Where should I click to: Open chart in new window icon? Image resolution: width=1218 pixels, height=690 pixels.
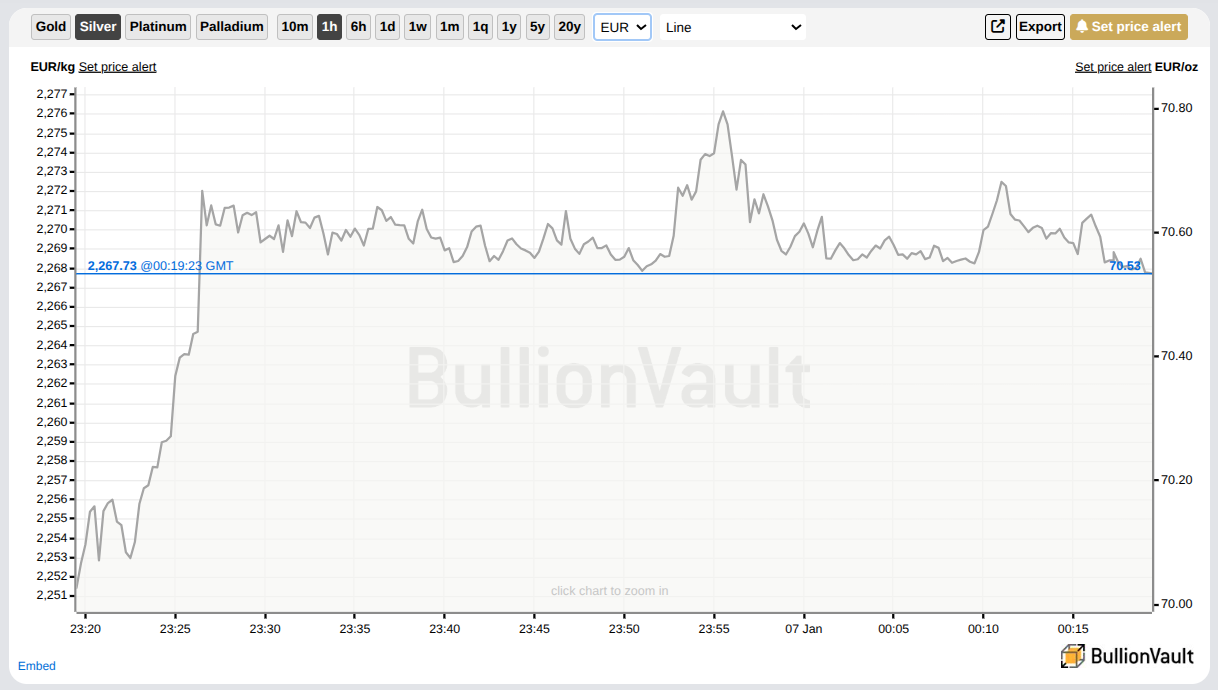tap(998, 27)
